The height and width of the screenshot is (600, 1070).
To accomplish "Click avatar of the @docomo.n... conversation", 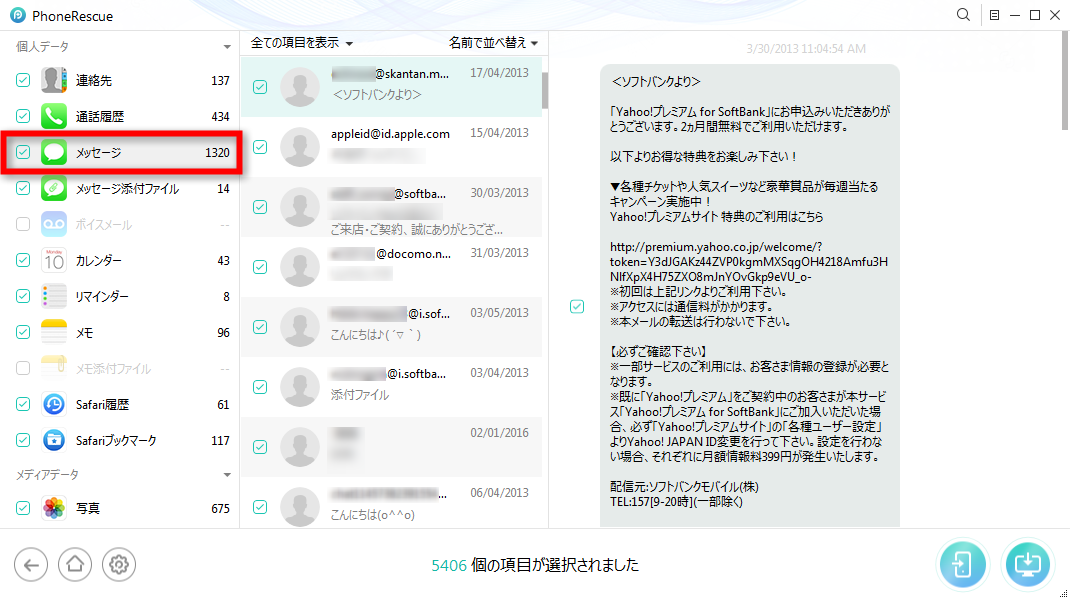I will point(300,267).
